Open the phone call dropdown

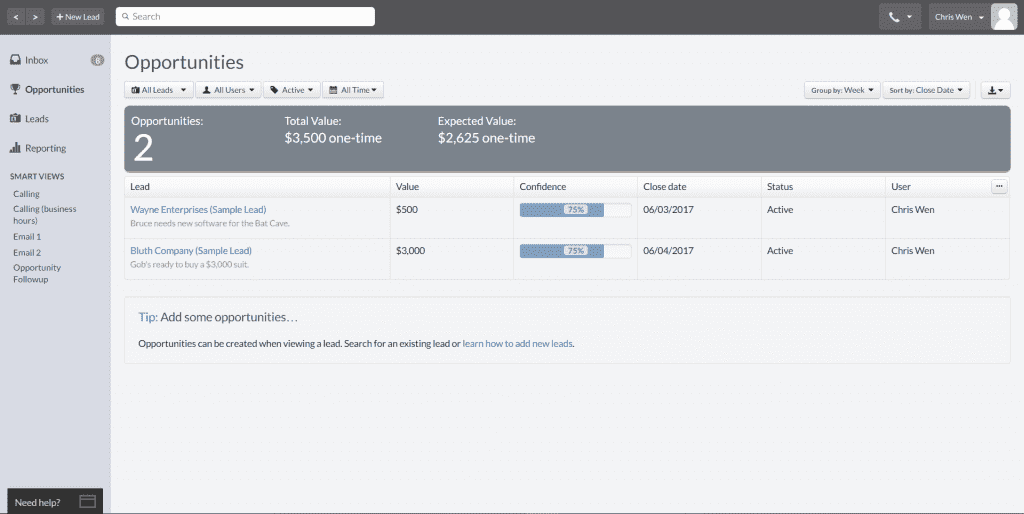coord(900,17)
